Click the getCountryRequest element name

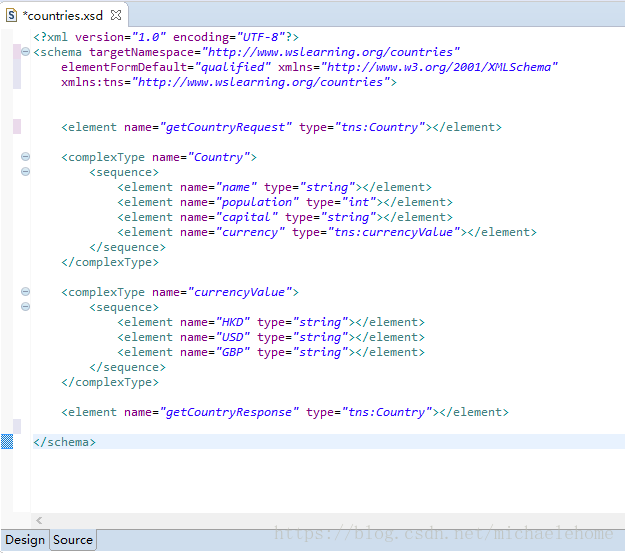coord(225,127)
